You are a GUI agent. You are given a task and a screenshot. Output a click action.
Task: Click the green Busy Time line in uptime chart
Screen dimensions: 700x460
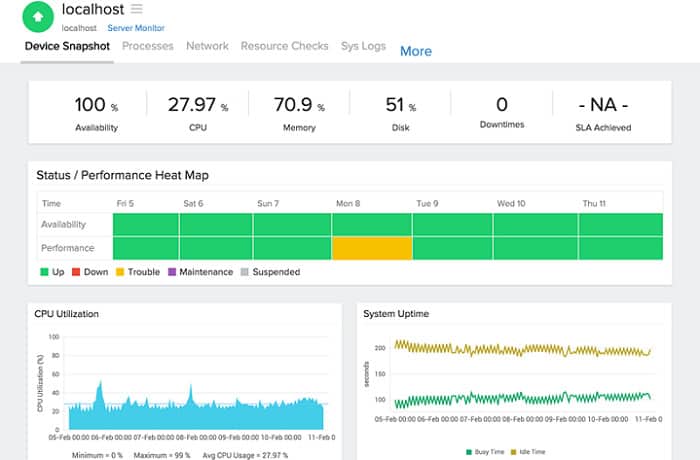pos(522,399)
